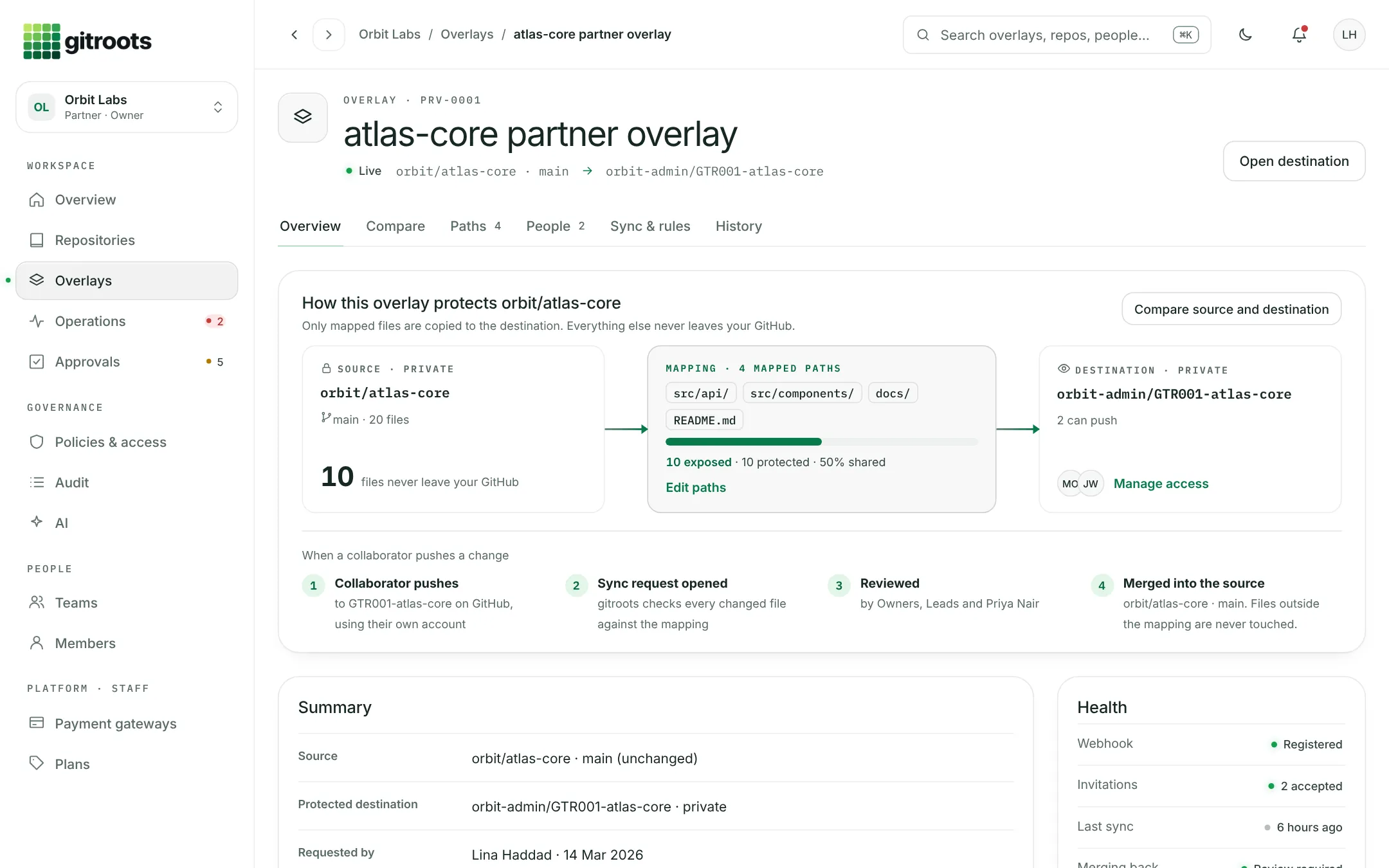The image size is (1389, 868).
Task: Click the JW collaborator avatar
Action: click(x=1091, y=484)
